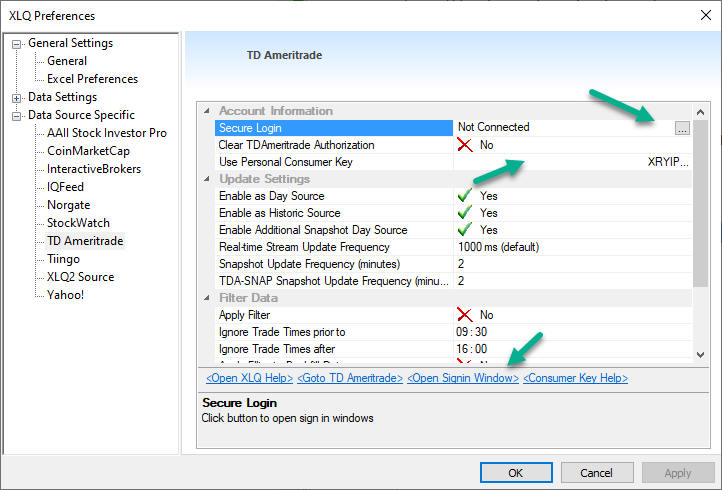Click the property grid scroll up arrow
Screen dimensions: 722x490
click(700, 112)
